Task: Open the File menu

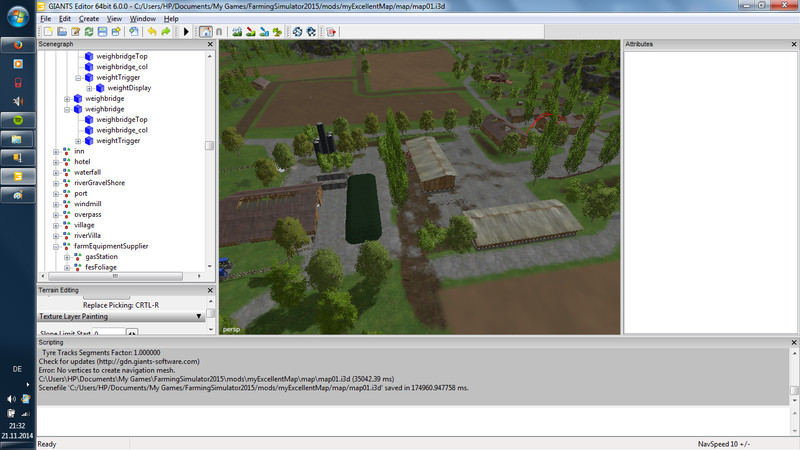Action: pos(45,18)
